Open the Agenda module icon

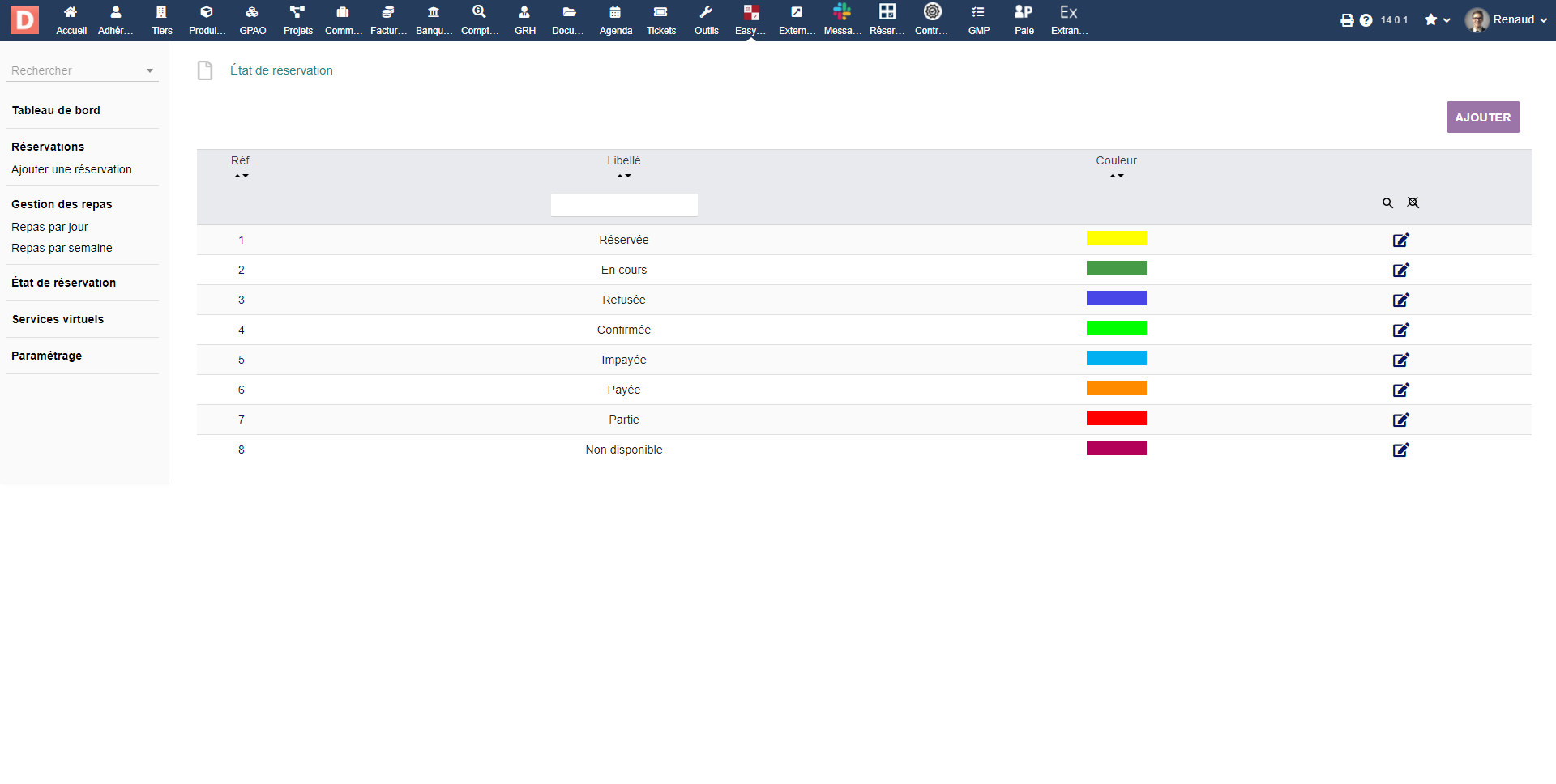(x=615, y=19)
